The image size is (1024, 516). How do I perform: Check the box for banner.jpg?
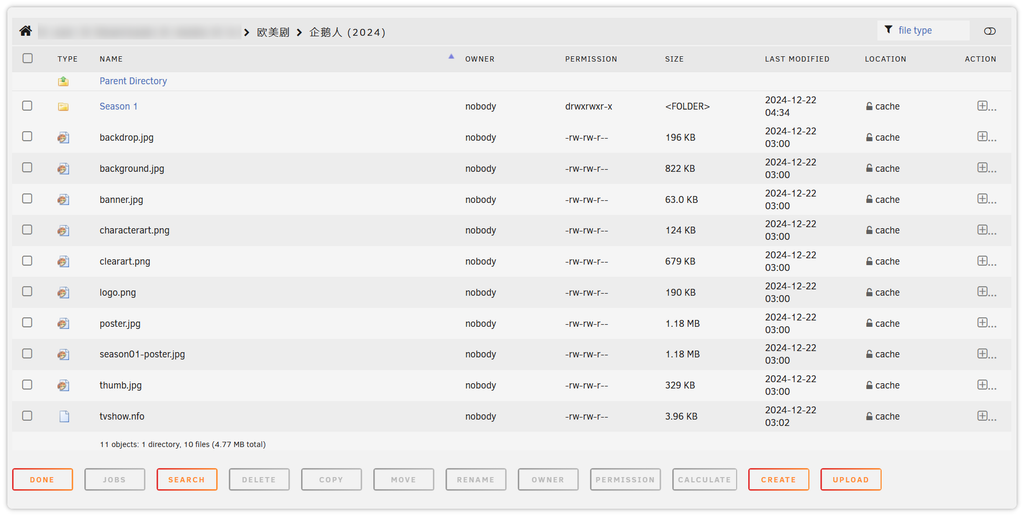[x=27, y=199]
